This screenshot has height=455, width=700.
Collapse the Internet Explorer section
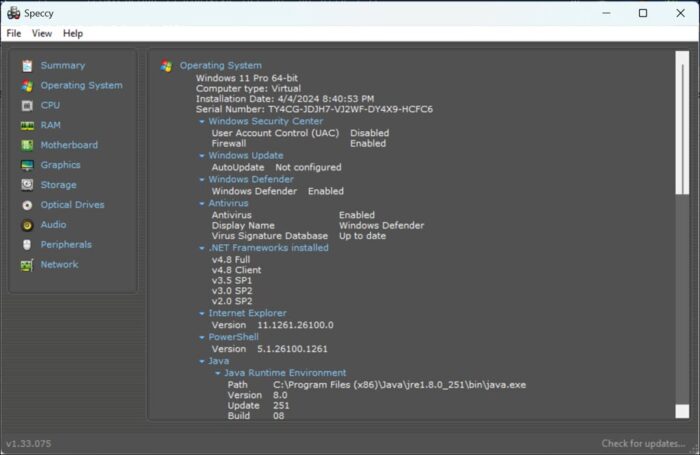pyautogui.click(x=202, y=313)
